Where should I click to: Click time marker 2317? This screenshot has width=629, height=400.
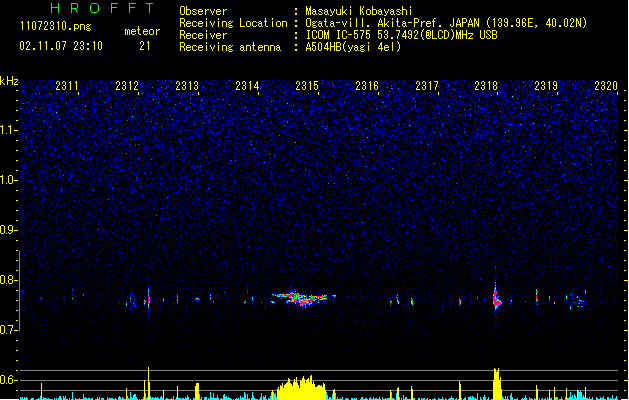(427, 85)
